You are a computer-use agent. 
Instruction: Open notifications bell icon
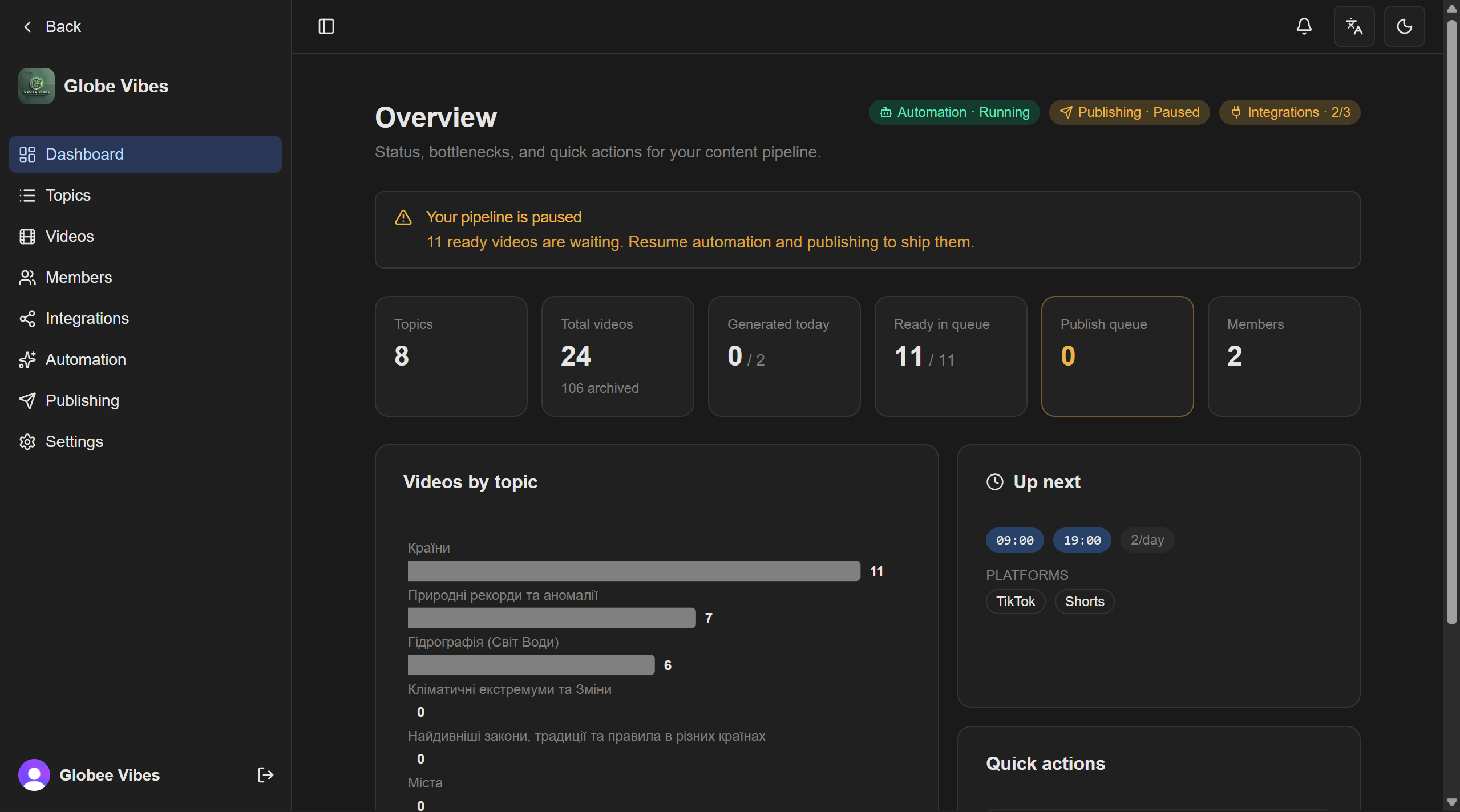1304,26
